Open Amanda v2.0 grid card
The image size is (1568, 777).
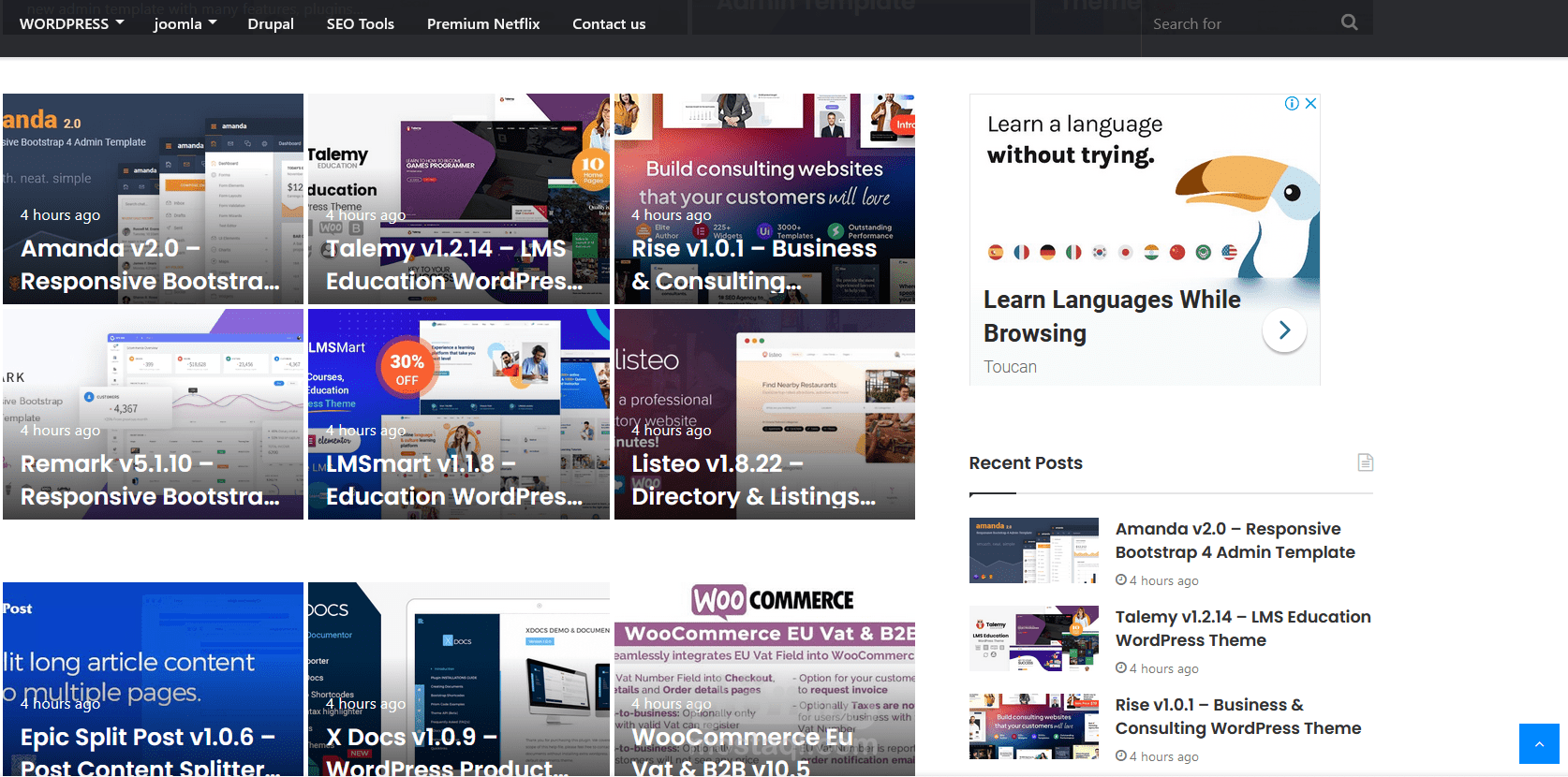[153, 198]
